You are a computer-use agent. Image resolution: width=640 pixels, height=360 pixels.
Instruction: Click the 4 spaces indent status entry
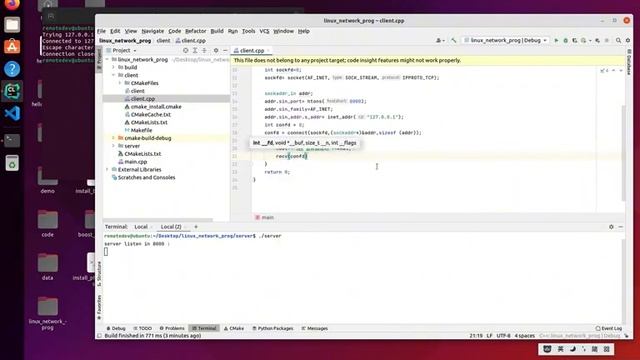pyautogui.click(x=524, y=336)
